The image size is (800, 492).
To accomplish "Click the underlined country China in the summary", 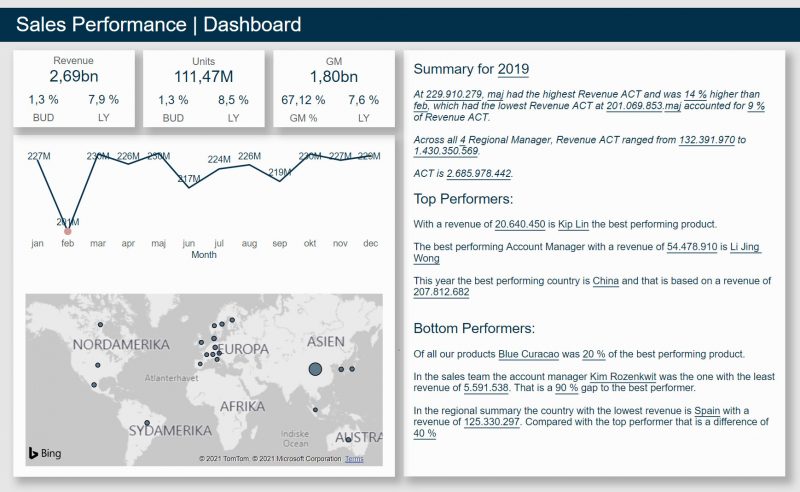I will (606, 281).
